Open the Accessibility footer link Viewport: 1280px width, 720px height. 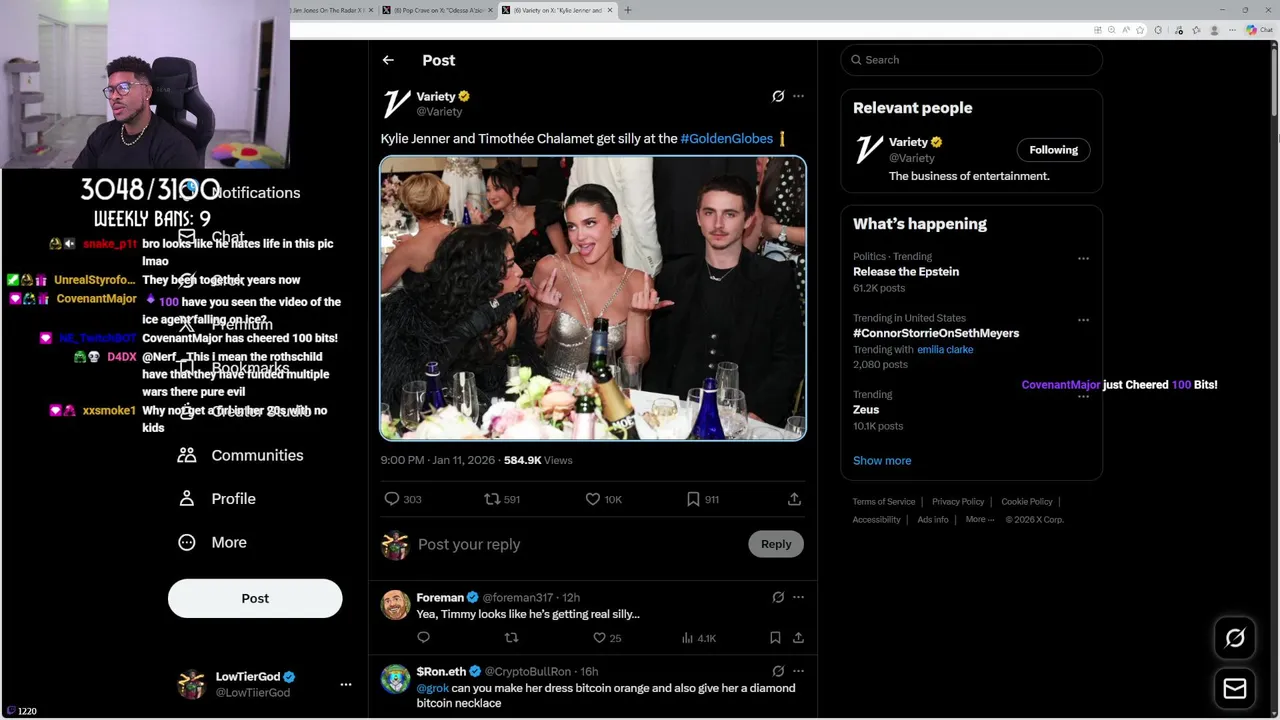point(877,520)
